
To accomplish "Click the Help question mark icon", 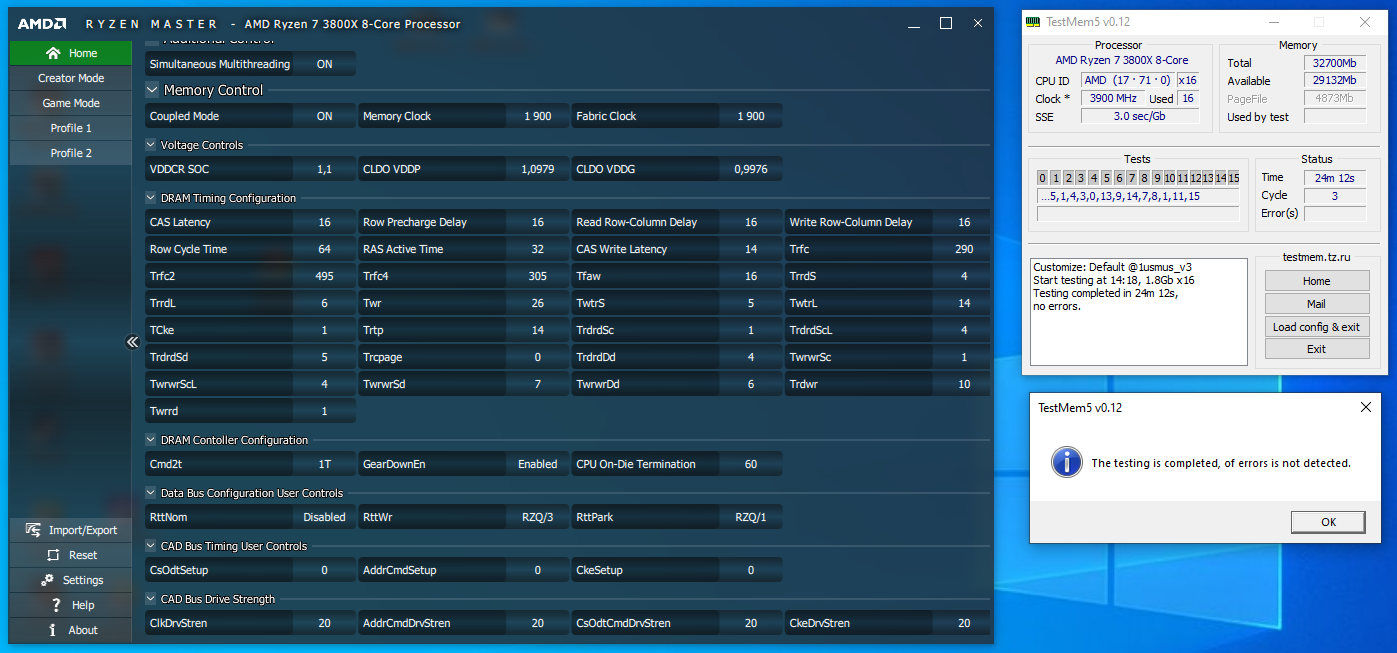I will tap(57, 605).
